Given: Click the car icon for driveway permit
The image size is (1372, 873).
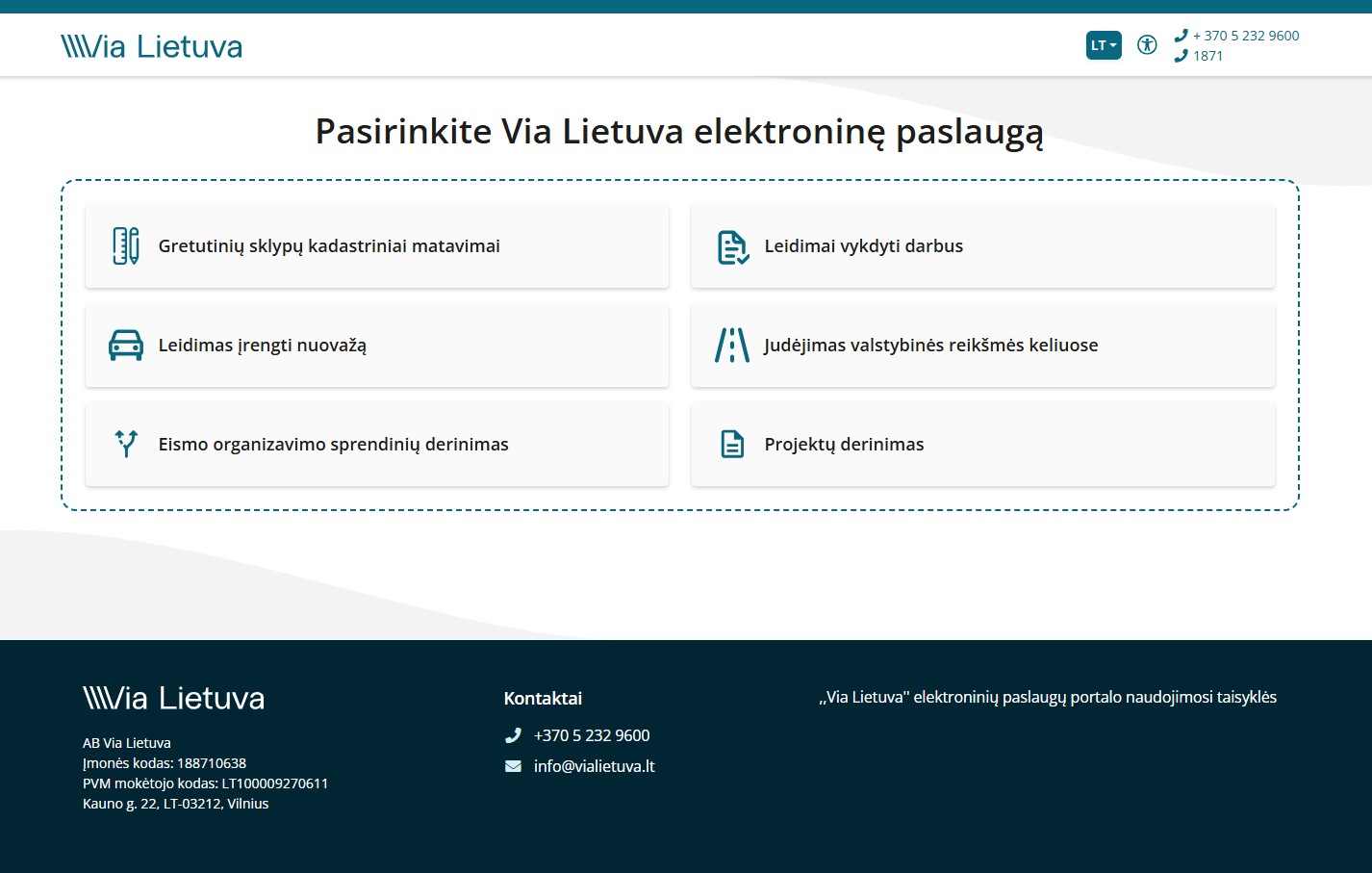Looking at the screenshot, I should tap(126, 346).
